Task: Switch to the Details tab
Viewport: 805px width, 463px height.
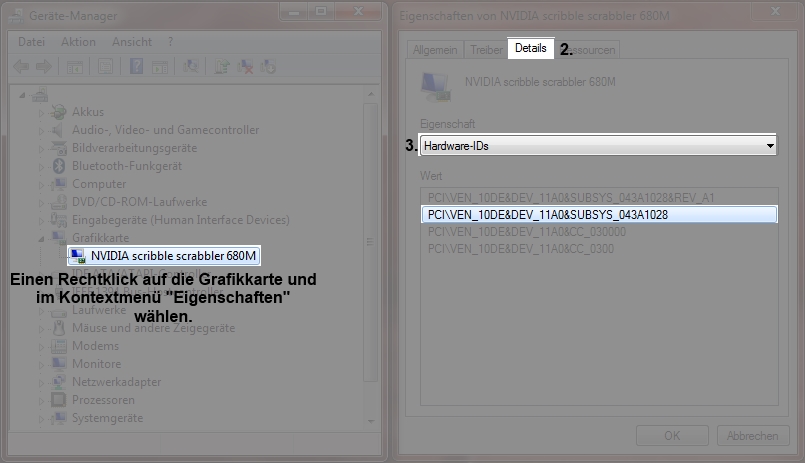Action: pos(531,49)
